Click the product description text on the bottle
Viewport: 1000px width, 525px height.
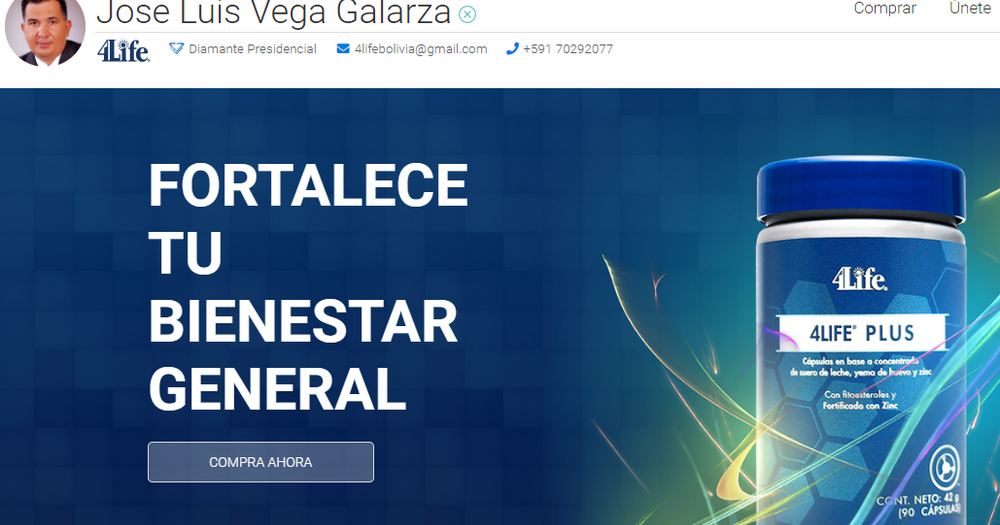coord(861,366)
